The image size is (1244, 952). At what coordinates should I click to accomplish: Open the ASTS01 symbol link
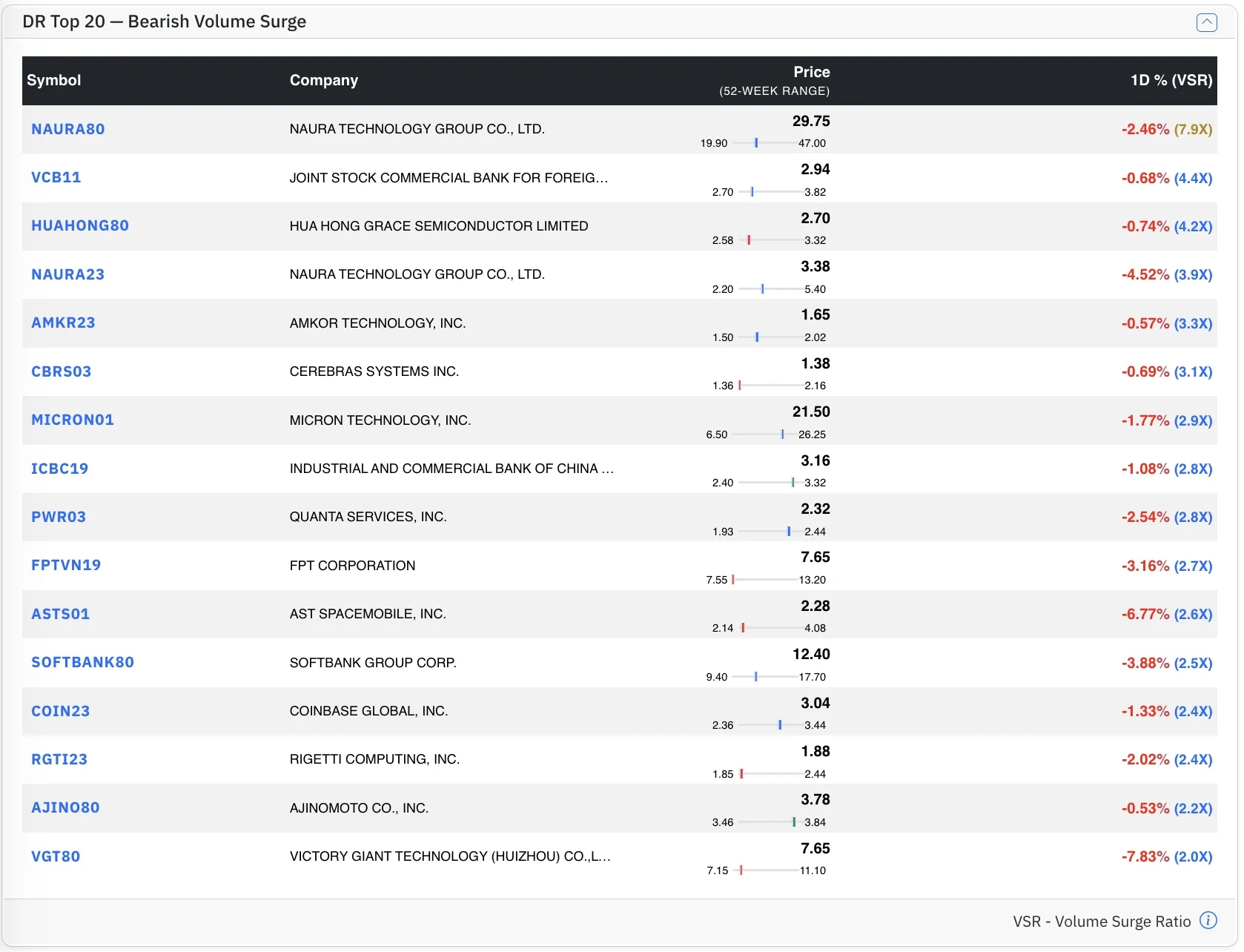tap(61, 614)
